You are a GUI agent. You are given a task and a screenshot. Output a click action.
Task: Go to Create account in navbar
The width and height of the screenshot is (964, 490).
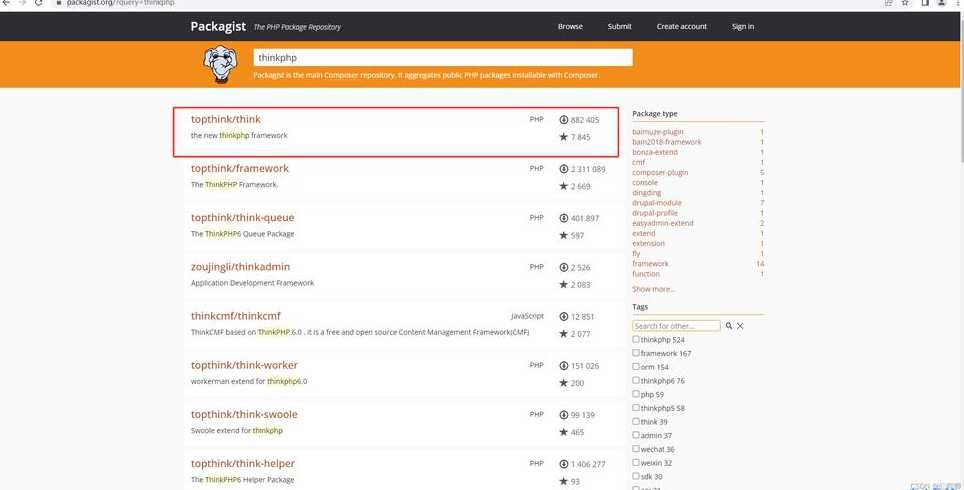tap(681, 26)
